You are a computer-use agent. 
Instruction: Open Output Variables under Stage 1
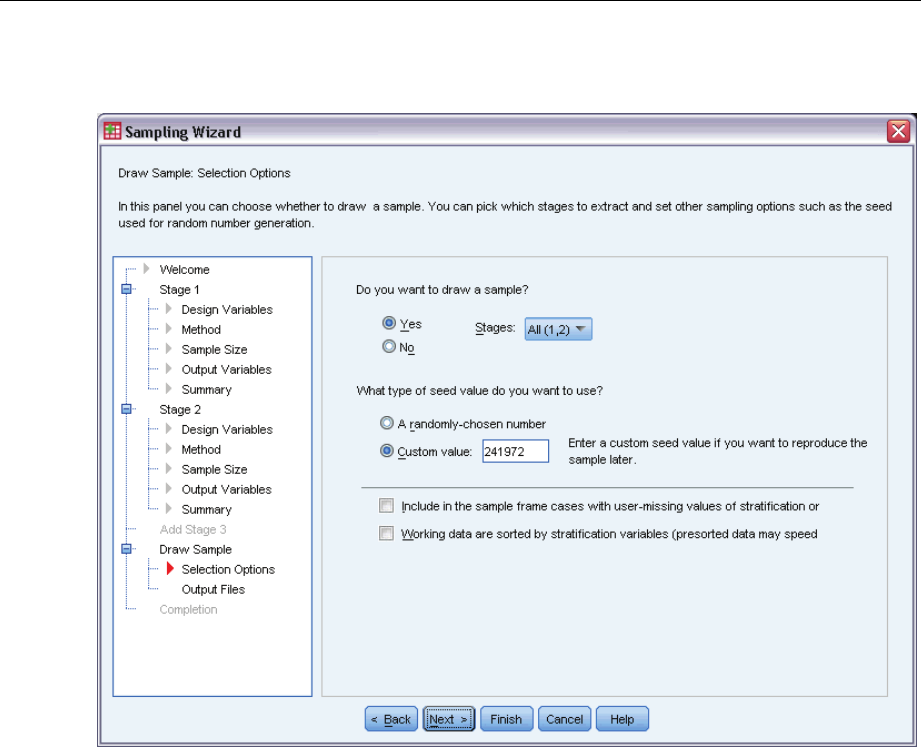(226, 369)
